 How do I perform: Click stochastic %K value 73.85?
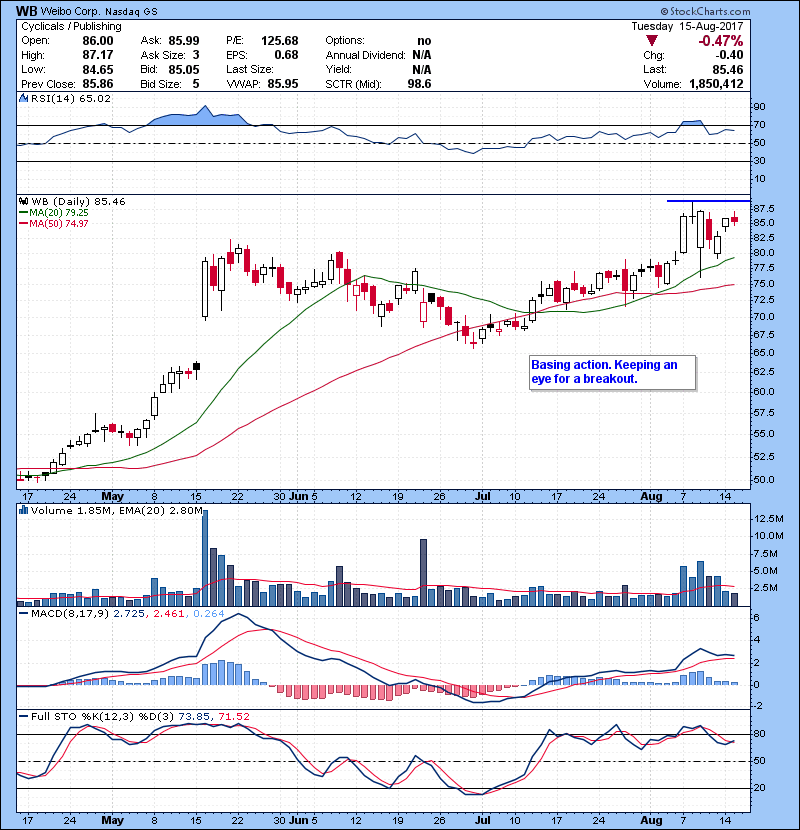194,716
